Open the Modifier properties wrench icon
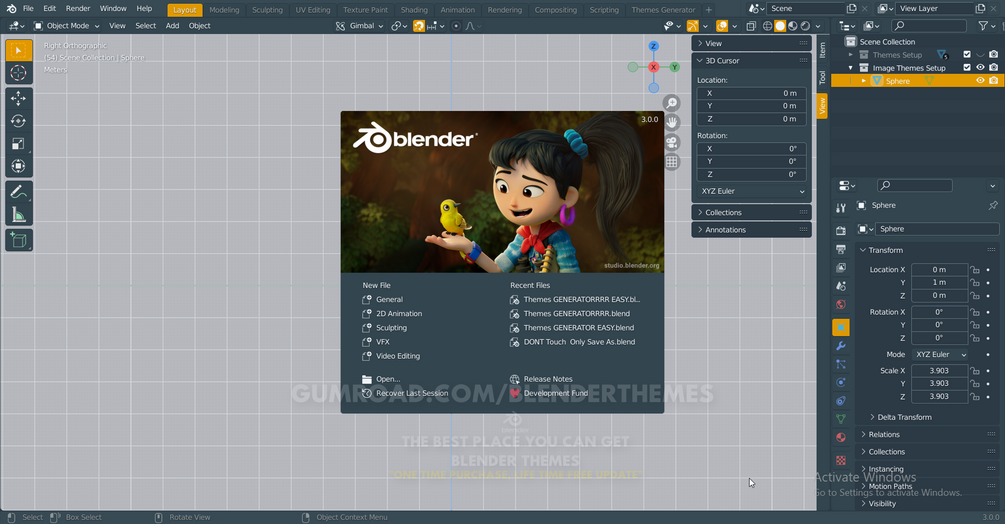Viewport: 1005px width, 524px height. click(841, 346)
